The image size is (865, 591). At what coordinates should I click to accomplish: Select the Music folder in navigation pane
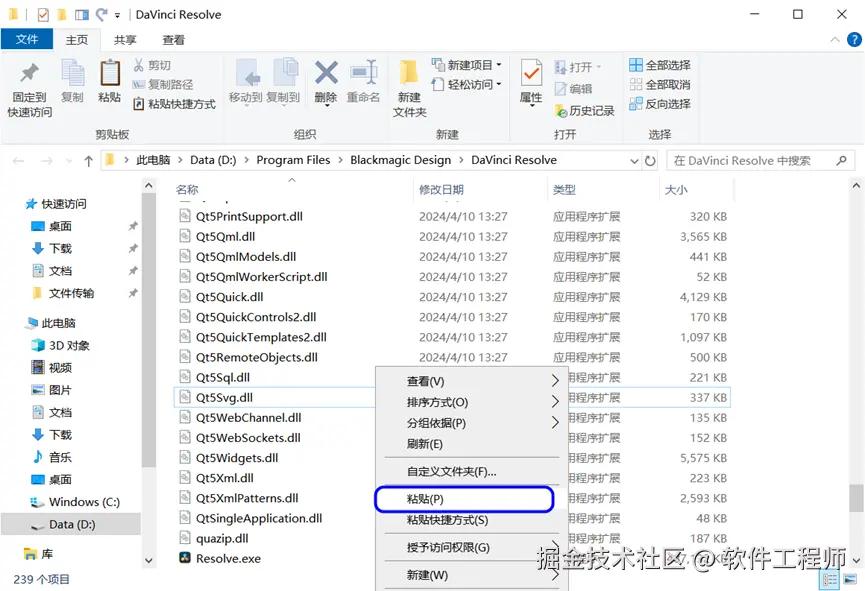pyautogui.click(x=52, y=457)
